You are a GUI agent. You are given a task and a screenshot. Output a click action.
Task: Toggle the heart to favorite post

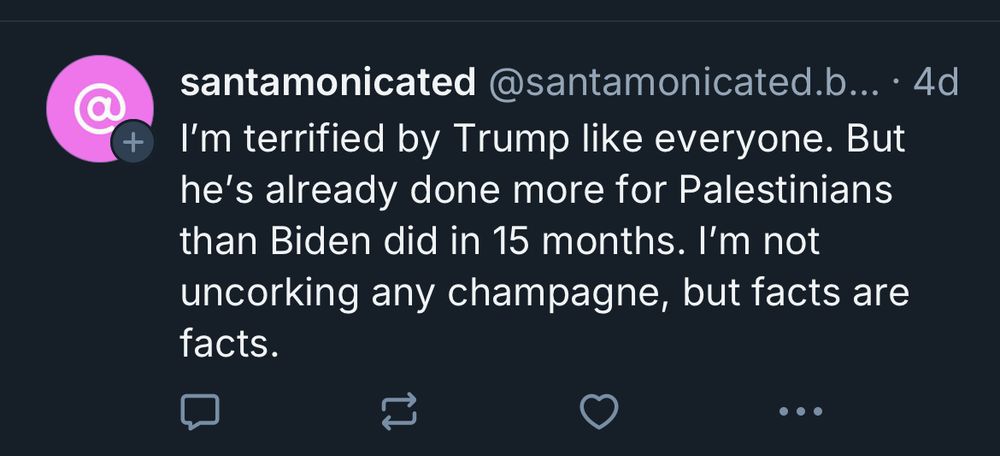(600, 410)
